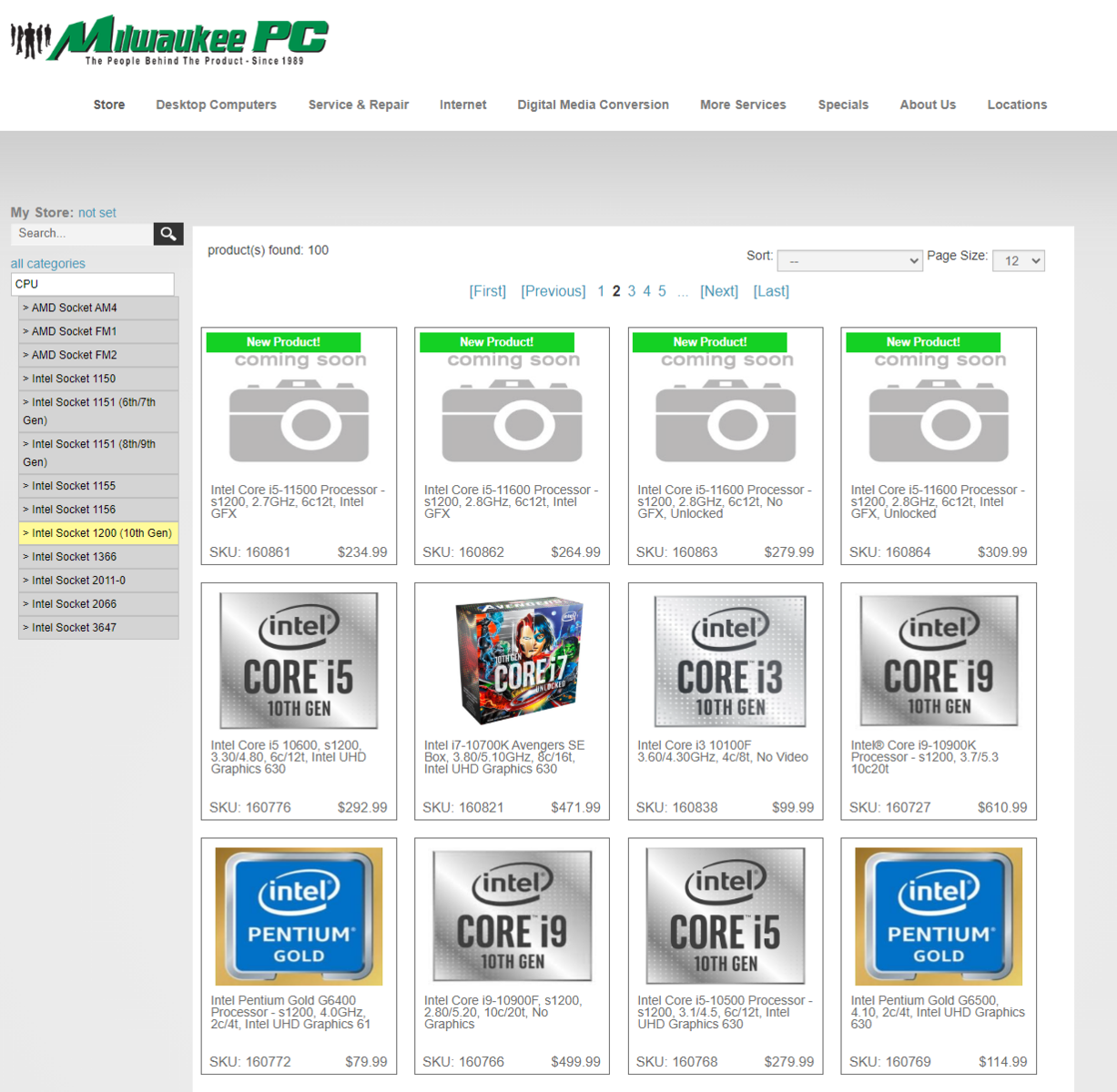
Task: Click the search magnifier icon button
Action: click(168, 234)
